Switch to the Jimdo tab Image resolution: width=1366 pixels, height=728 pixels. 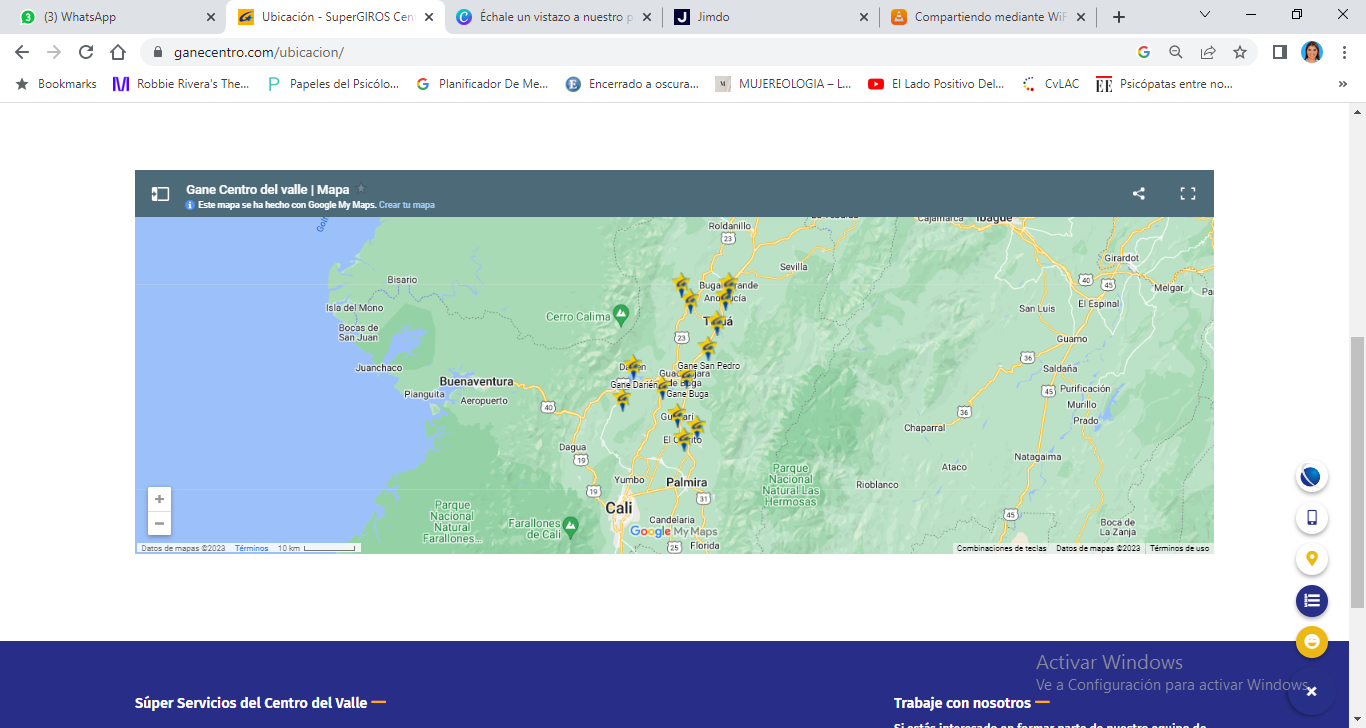point(770,17)
